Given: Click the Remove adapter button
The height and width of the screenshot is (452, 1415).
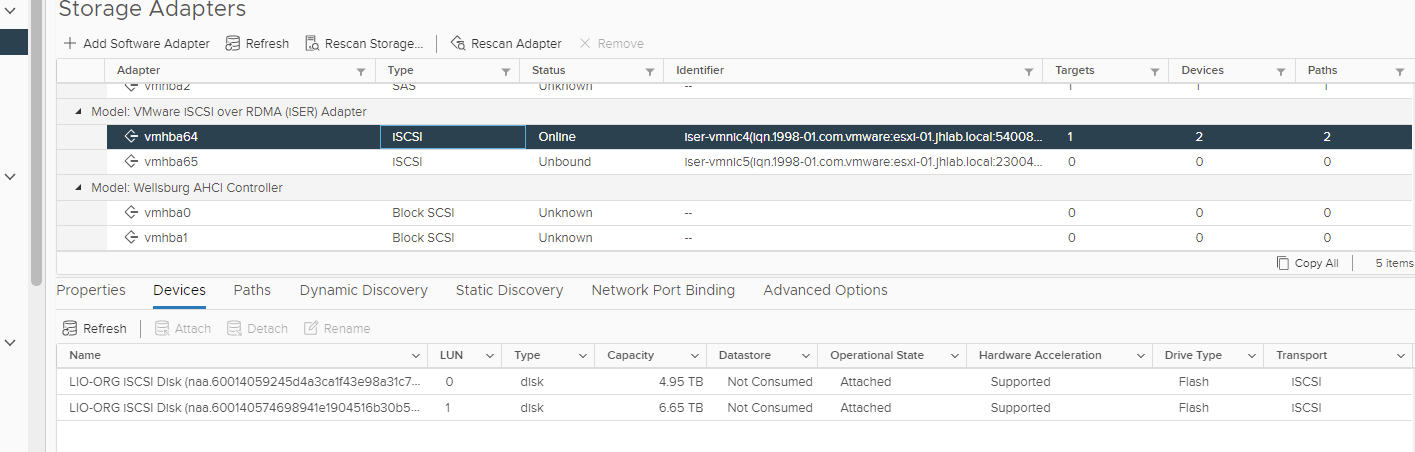Looking at the screenshot, I should pos(611,43).
